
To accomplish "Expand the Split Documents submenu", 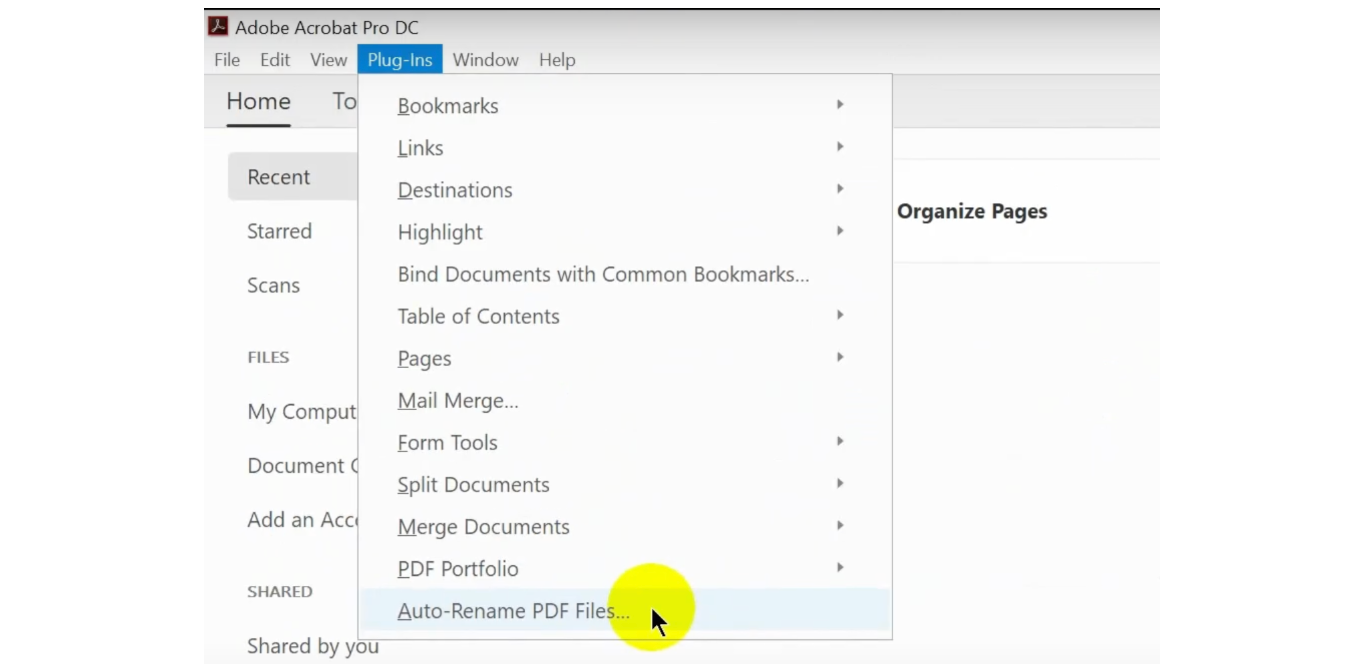I will pos(473,484).
